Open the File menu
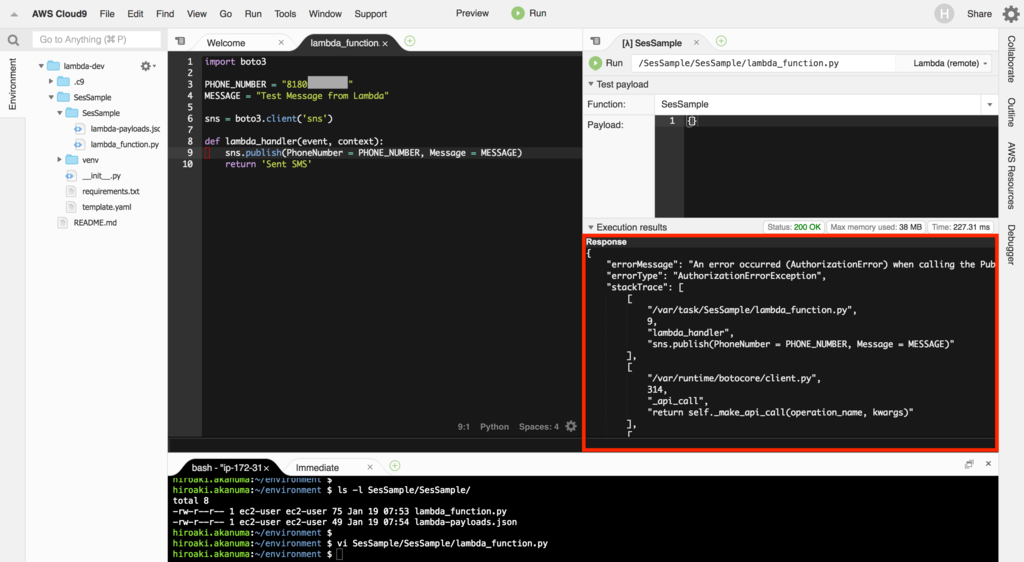Screen dimensions: 1024x562 [107, 14]
